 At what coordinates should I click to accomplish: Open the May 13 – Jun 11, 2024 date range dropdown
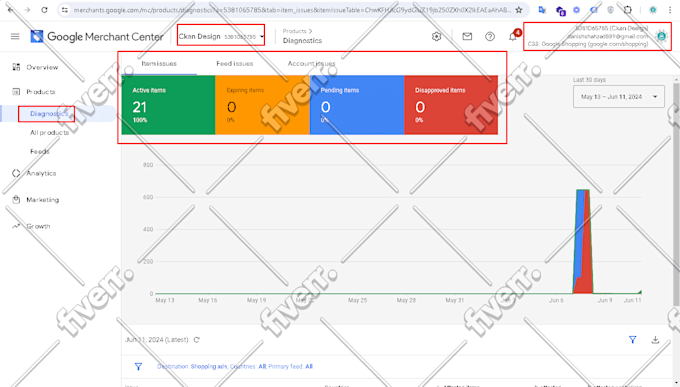click(x=619, y=97)
